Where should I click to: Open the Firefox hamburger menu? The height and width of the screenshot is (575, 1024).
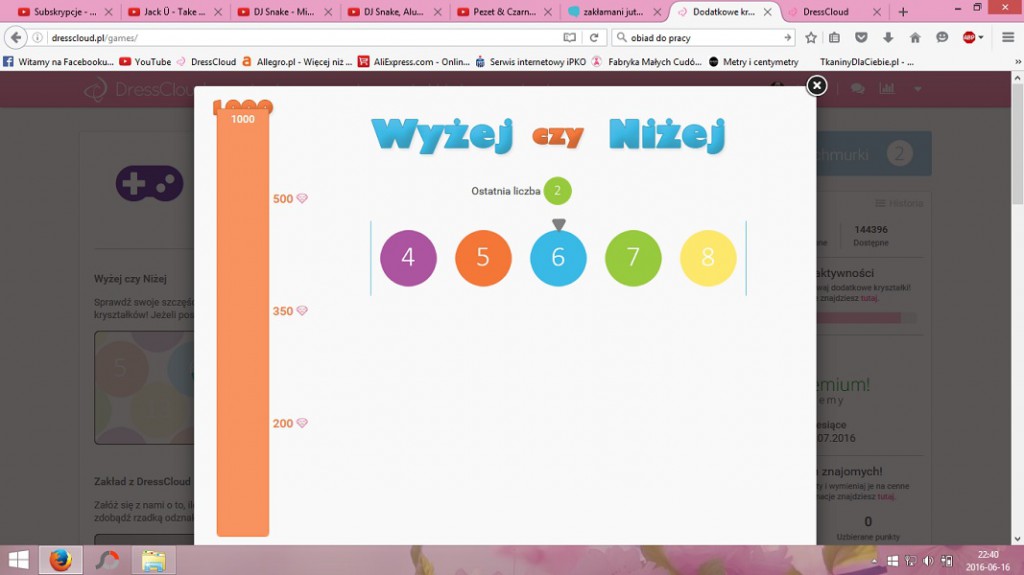(1005, 38)
